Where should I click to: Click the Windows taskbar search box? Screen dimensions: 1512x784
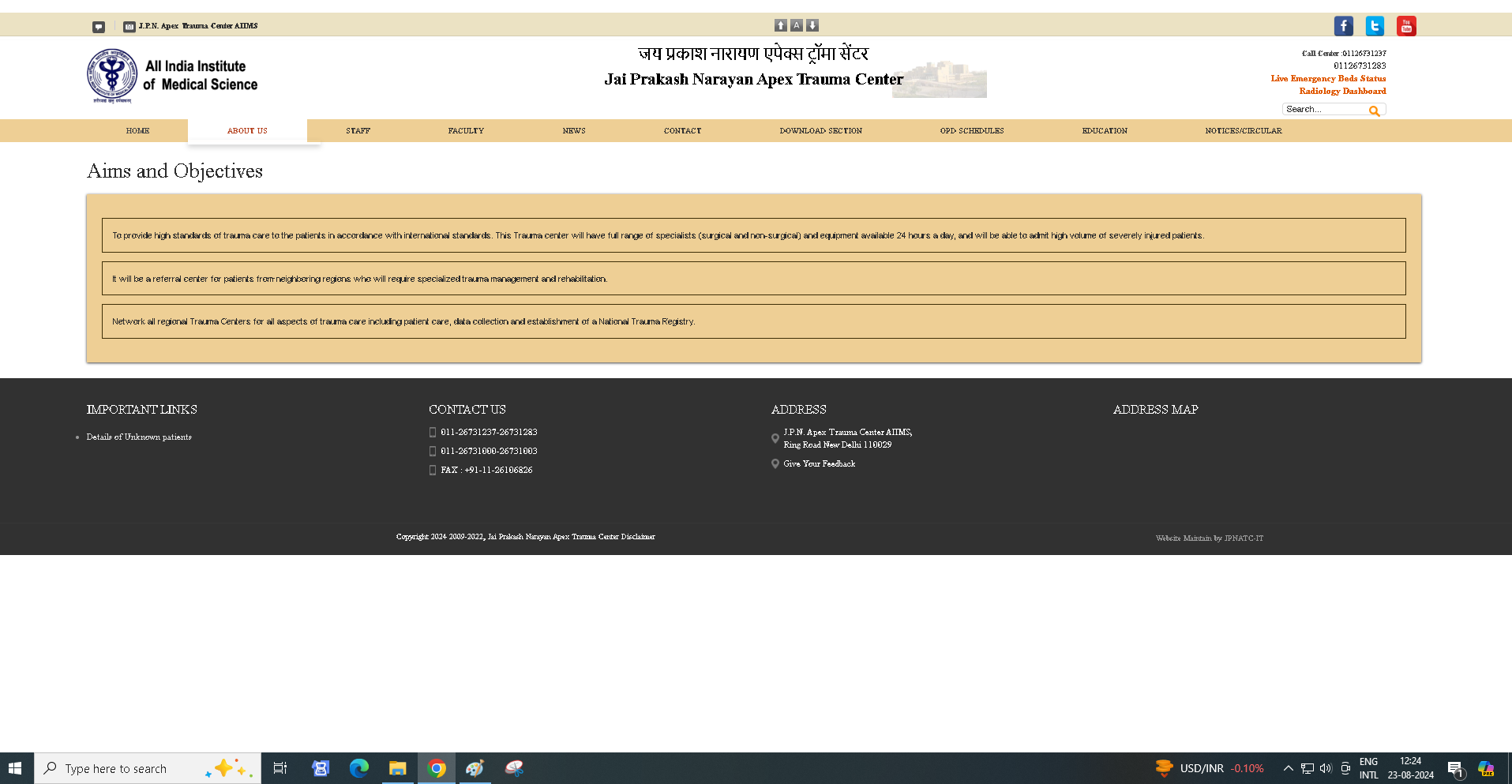[148, 768]
